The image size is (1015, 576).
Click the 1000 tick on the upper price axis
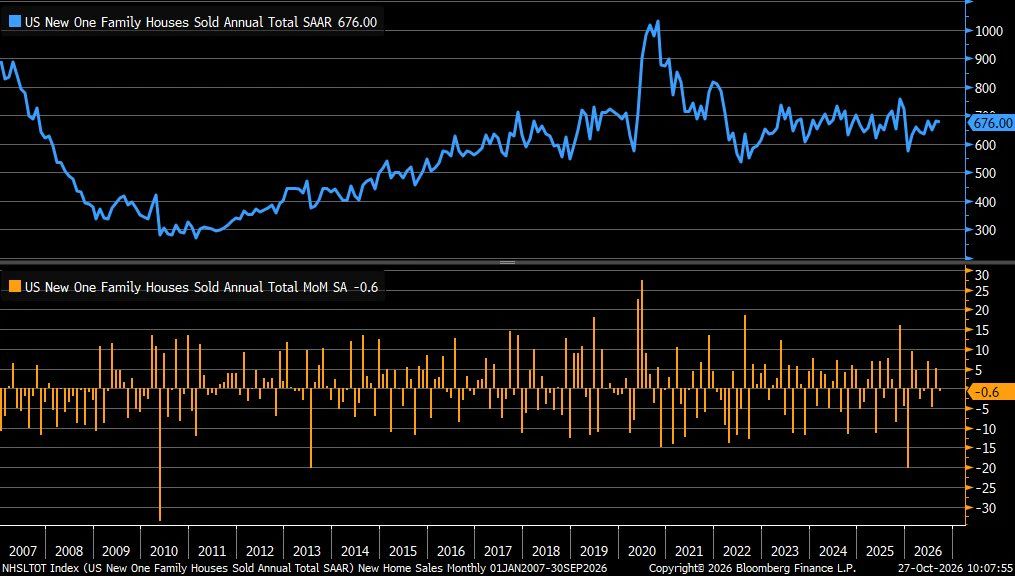(x=988, y=30)
